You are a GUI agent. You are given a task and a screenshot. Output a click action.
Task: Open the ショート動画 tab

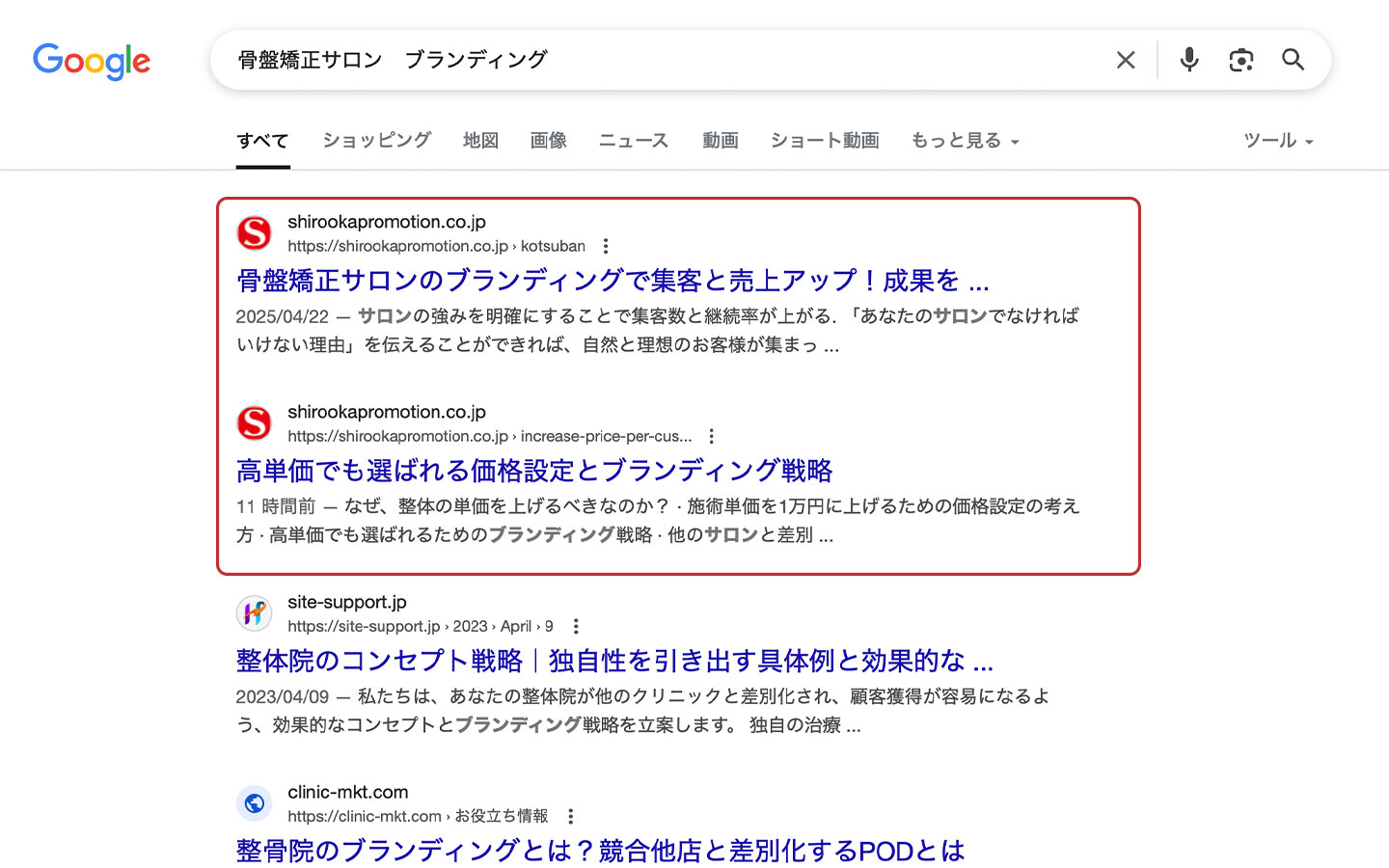(825, 141)
